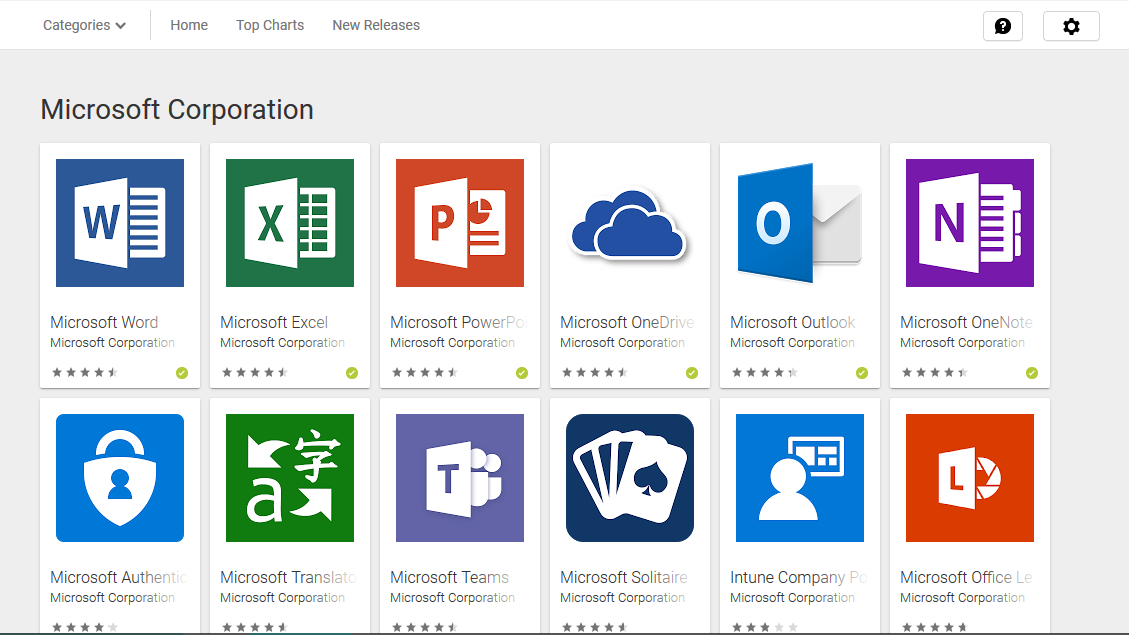Click the green check badge on Microsoft OneDrive
The image size is (1129, 635).
click(x=691, y=373)
